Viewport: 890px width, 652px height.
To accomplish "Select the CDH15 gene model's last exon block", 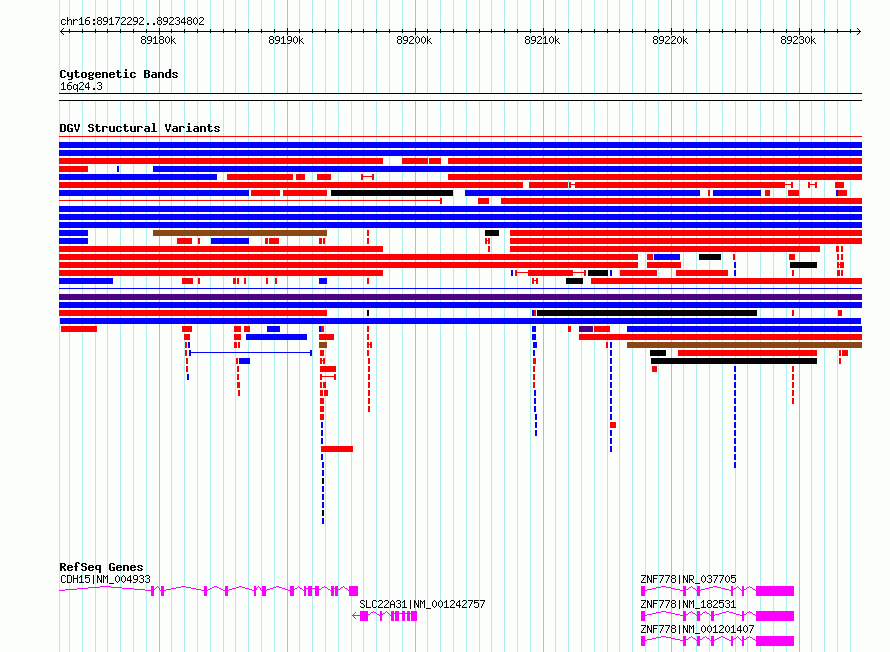I will 354,591.
